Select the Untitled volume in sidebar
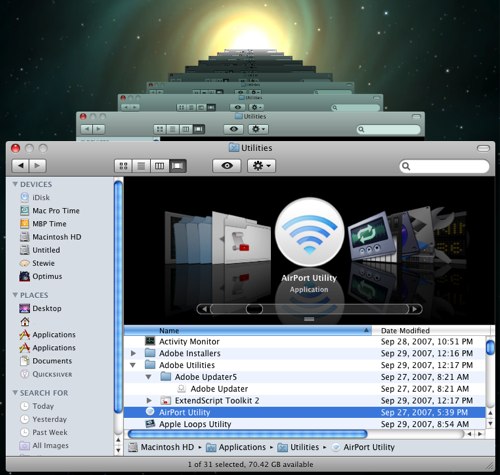Image resolution: width=500 pixels, height=475 pixels. click(x=40, y=250)
